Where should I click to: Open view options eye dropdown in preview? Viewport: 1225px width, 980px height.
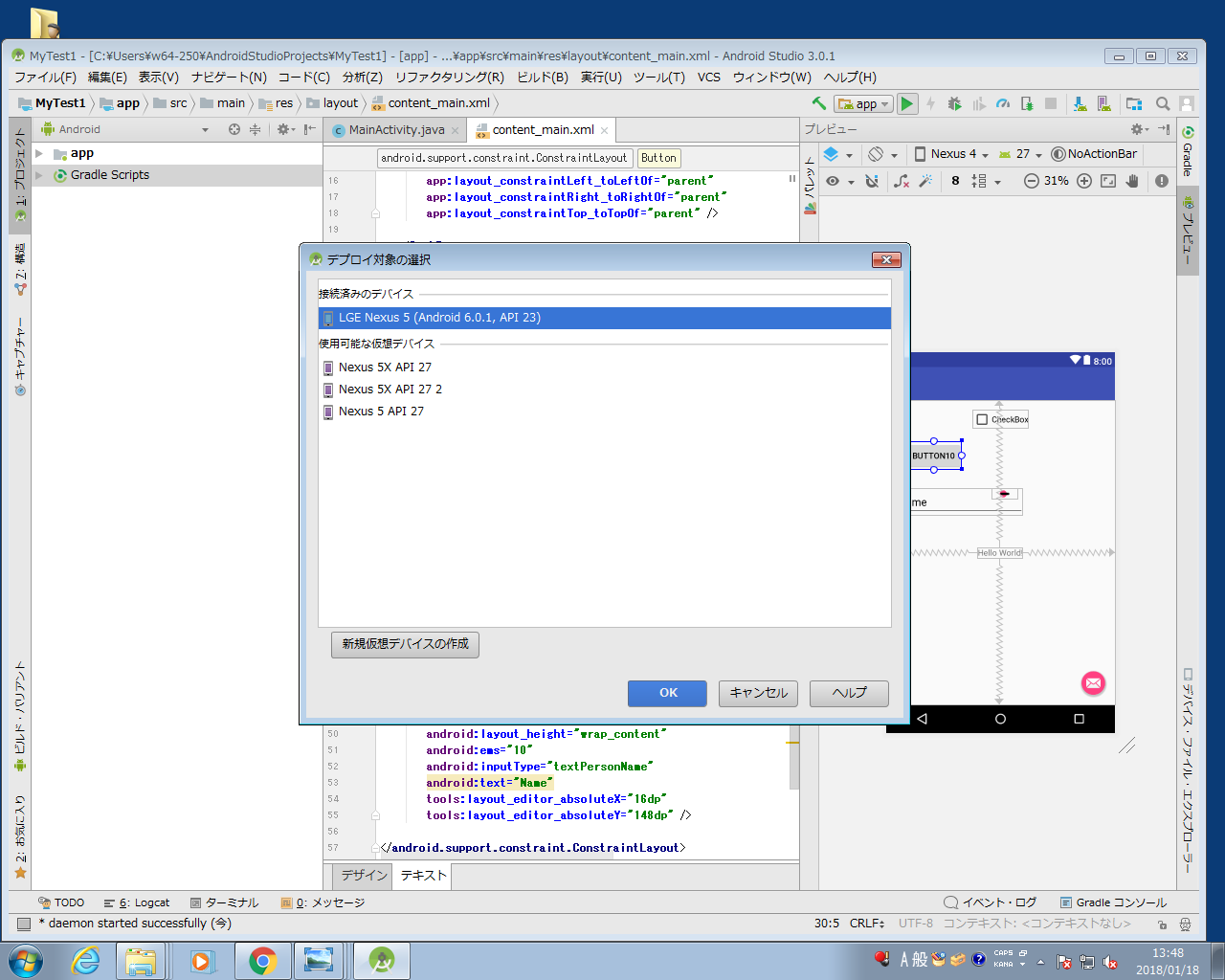(838, 181)
